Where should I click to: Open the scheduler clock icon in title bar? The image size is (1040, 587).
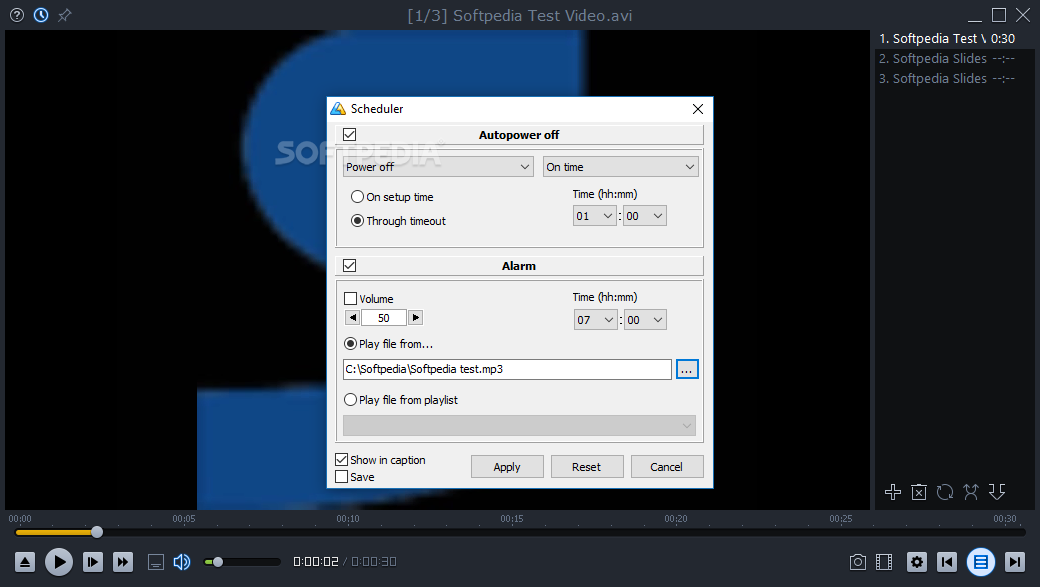click(x=41, y=15)
